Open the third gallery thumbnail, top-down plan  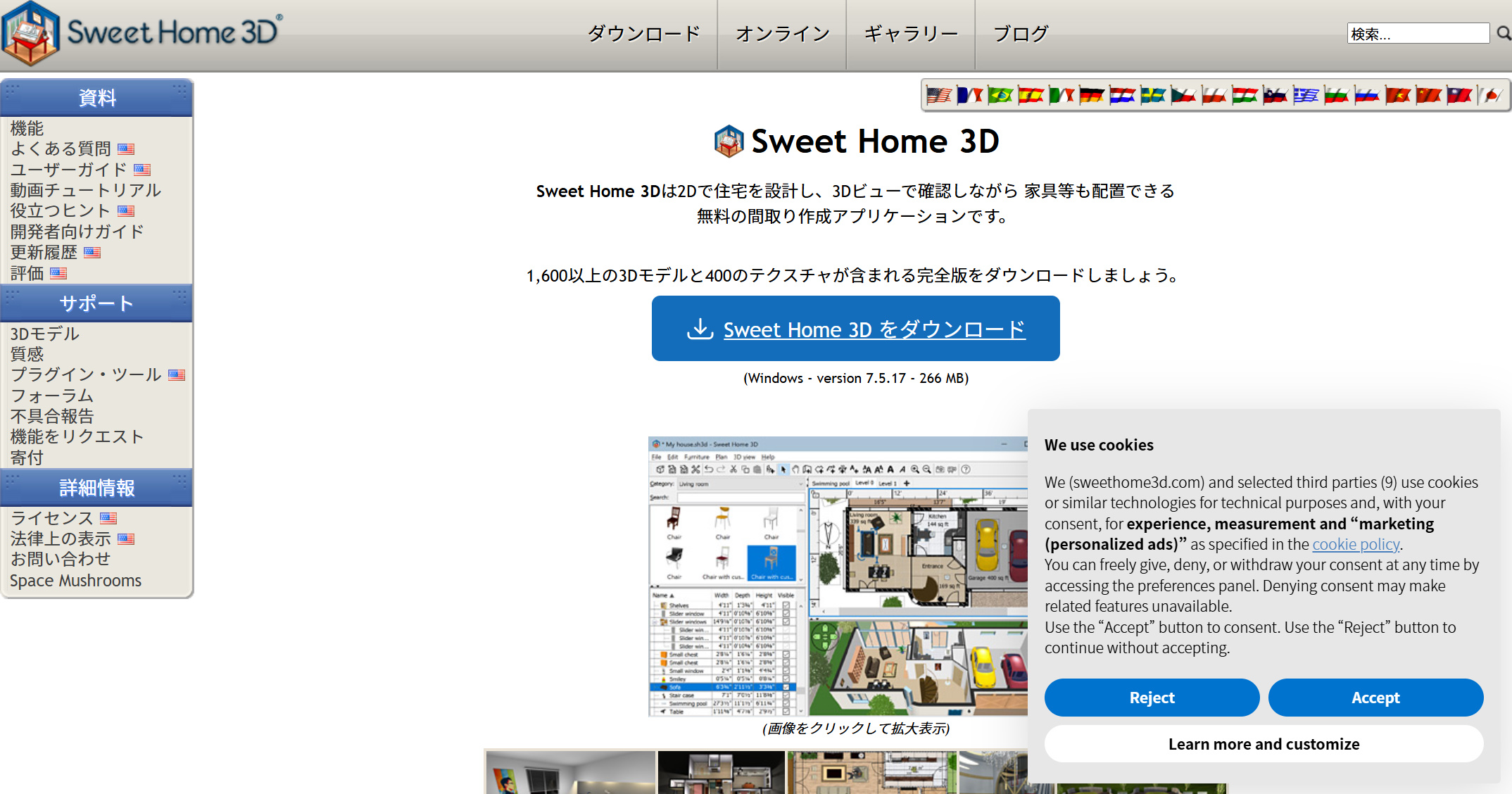[872, 772]
